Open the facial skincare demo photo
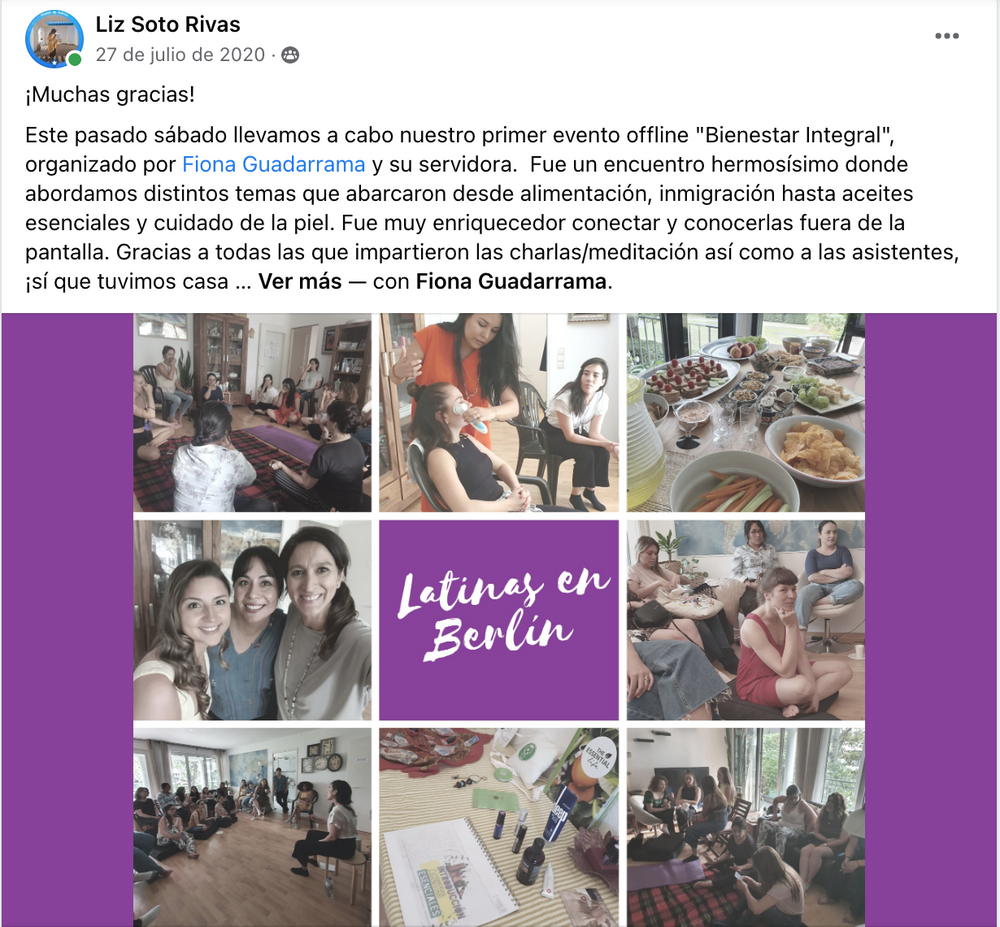The width and height of the screenshot is (1000, 927). point(499,412)
